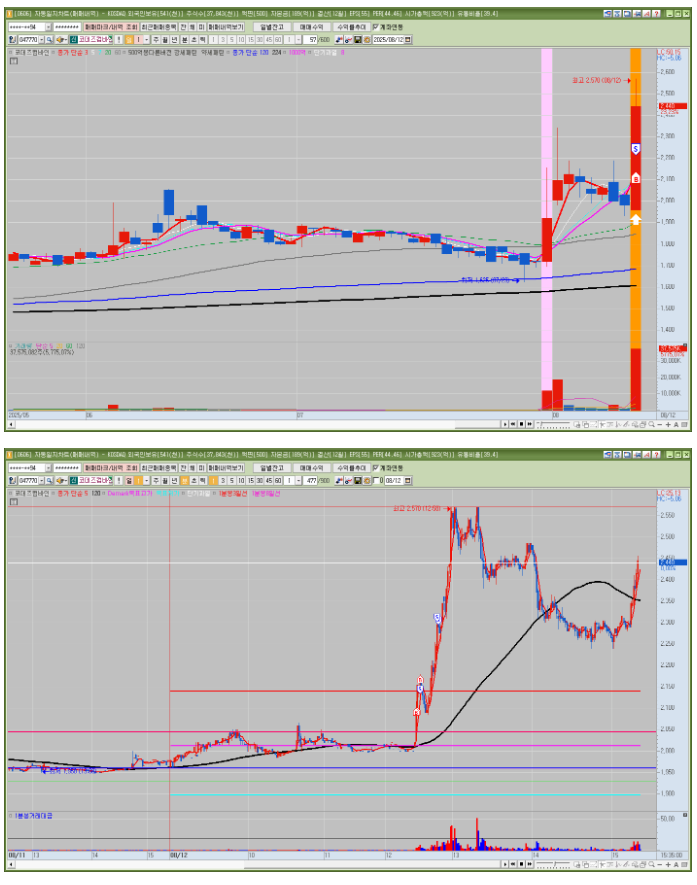The height and width of the screenshot is (885, 697).
Task: Click the help question-mark icon in minute chart title bar
Action: [656, 454]
